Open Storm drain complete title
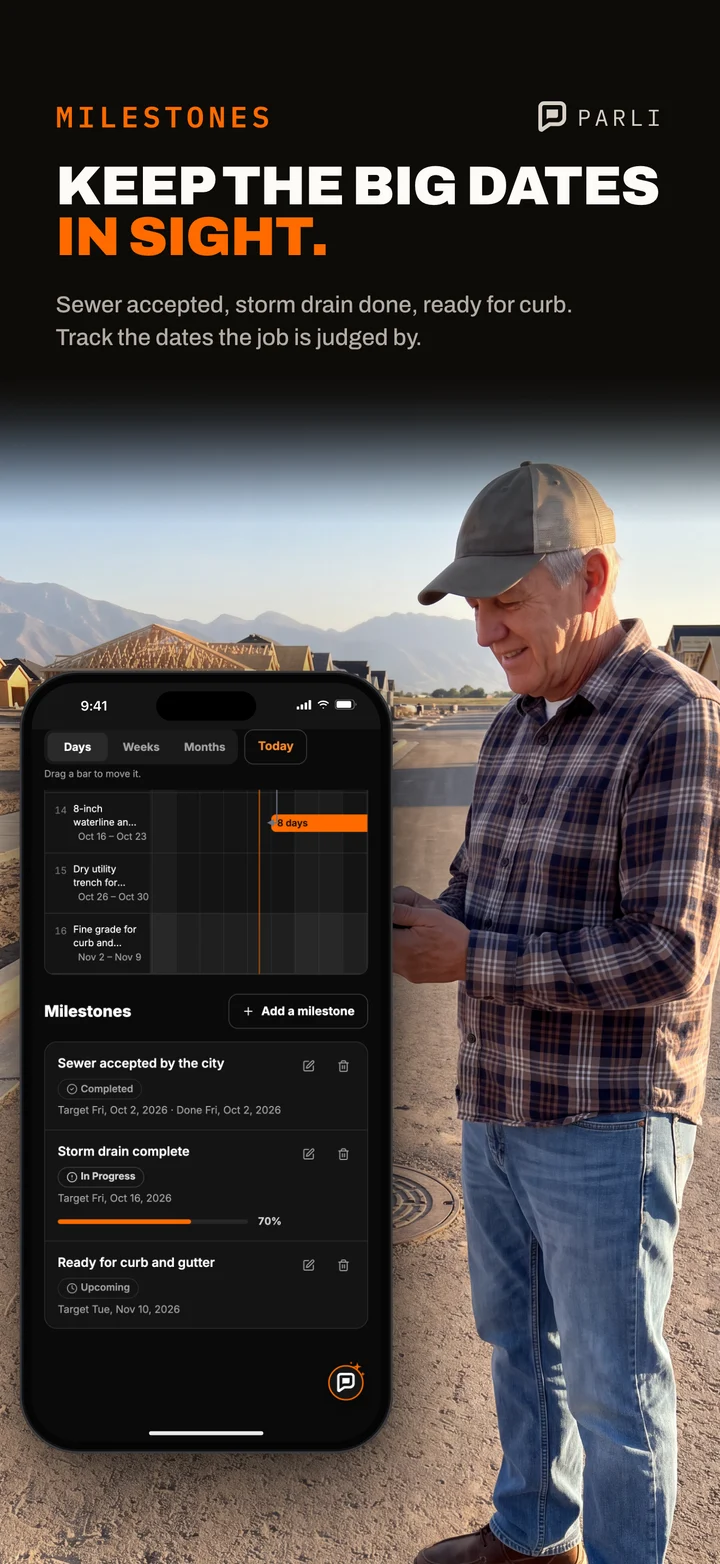 (x=123, y=1151)
